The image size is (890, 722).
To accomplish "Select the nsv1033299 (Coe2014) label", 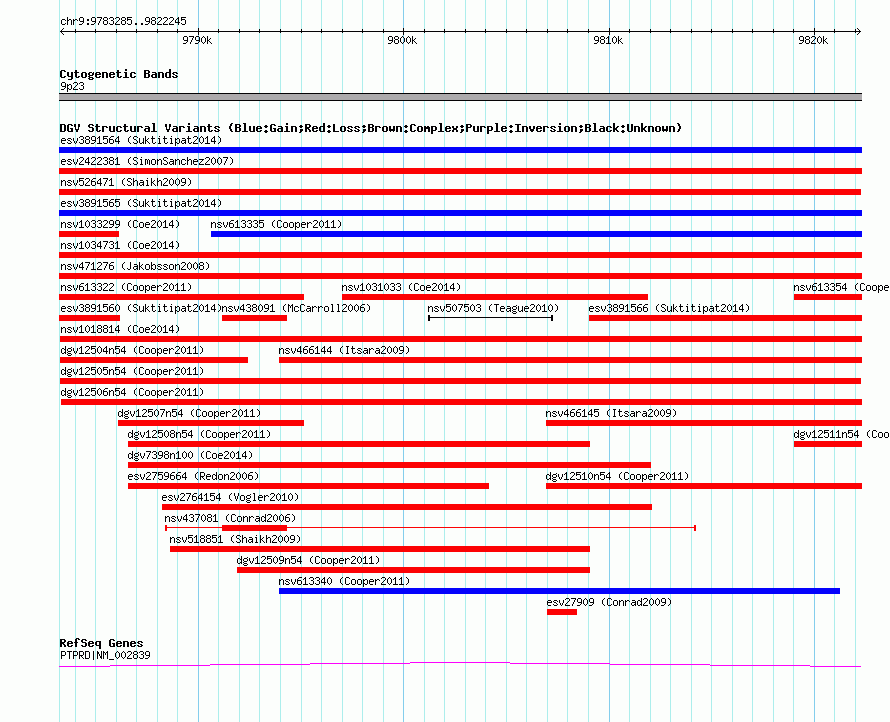I will click(x=120, y=224).
